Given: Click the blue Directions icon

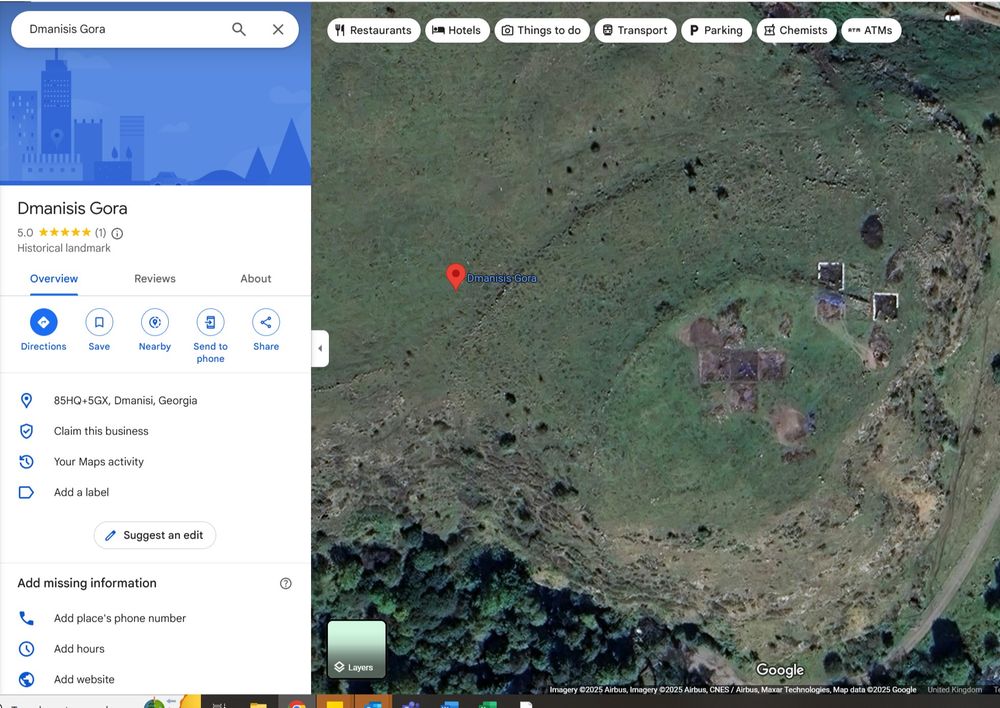Looking at the screenshot, I should [x=43, y=322].
